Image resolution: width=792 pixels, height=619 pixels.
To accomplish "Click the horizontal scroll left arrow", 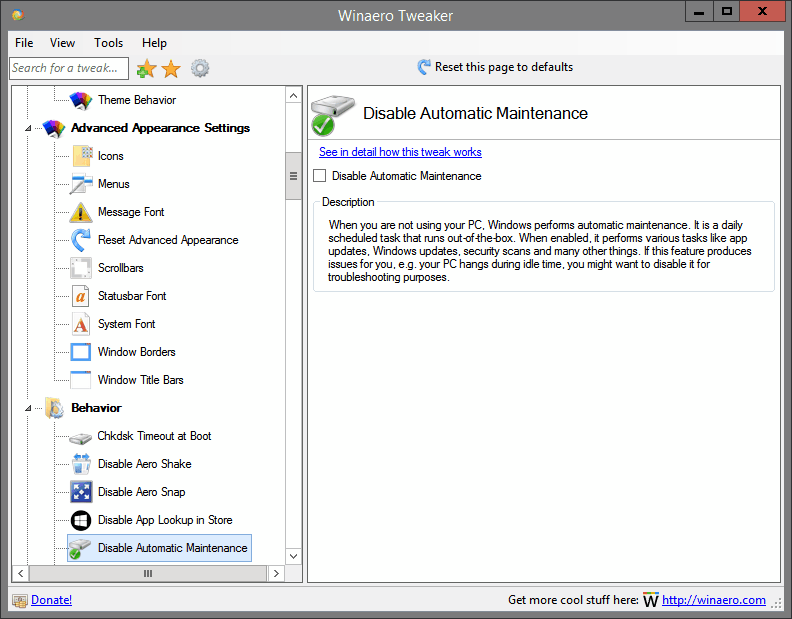I will (x=21, y=574).
